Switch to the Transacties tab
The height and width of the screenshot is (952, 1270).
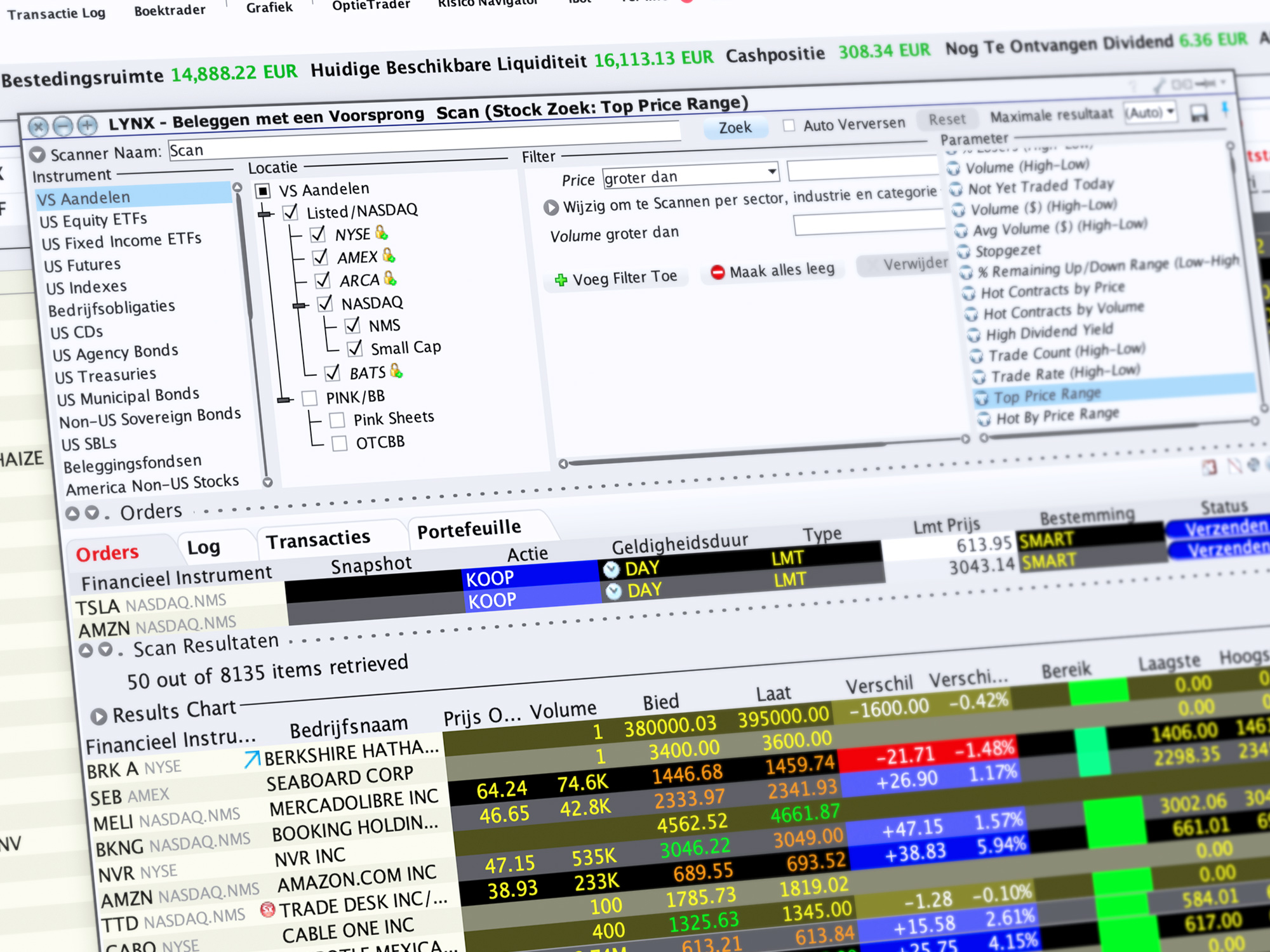pyautogui.click(x=318, y=539)
